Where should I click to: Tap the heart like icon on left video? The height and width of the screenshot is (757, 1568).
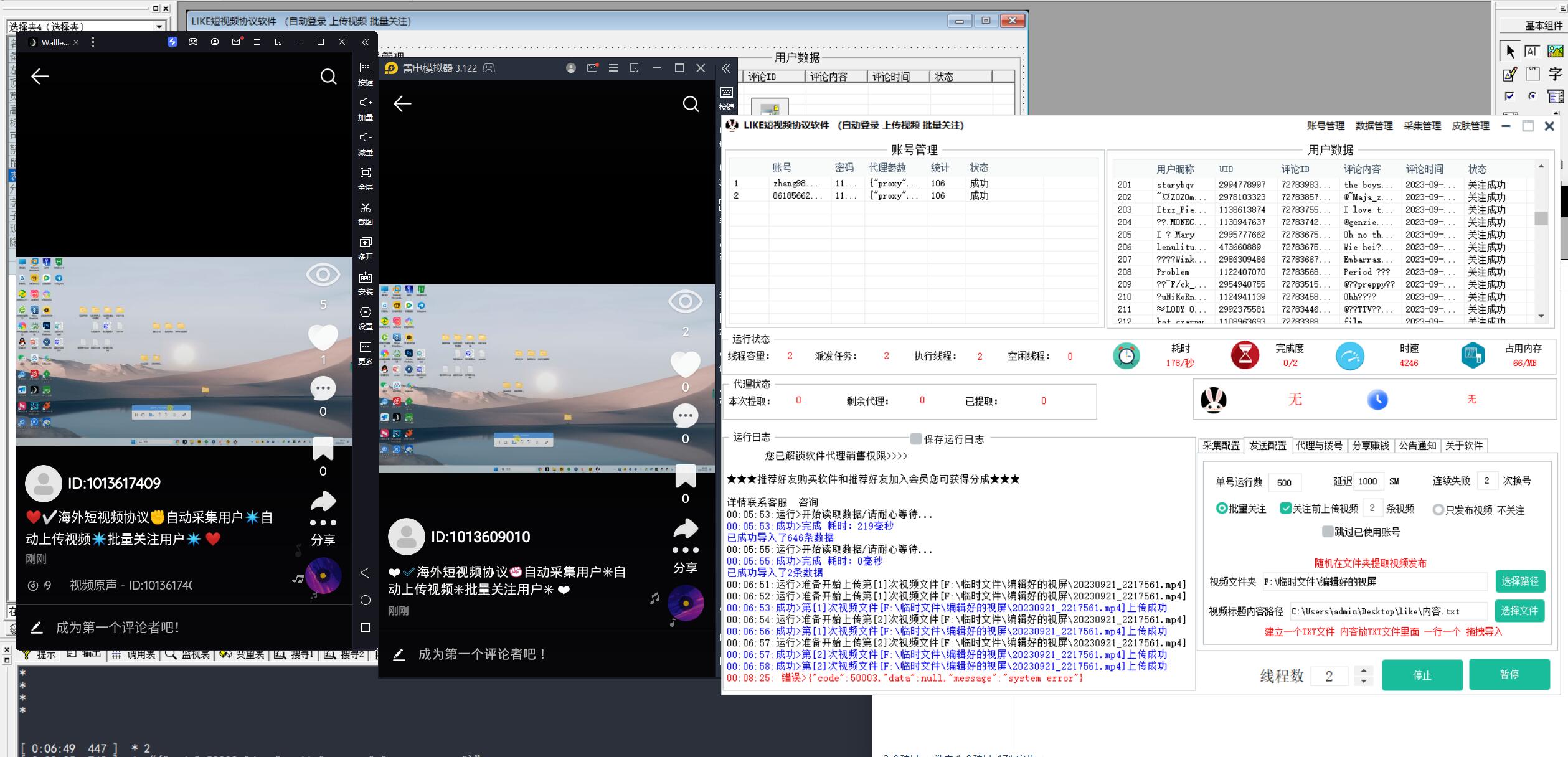tap(323, 338)
